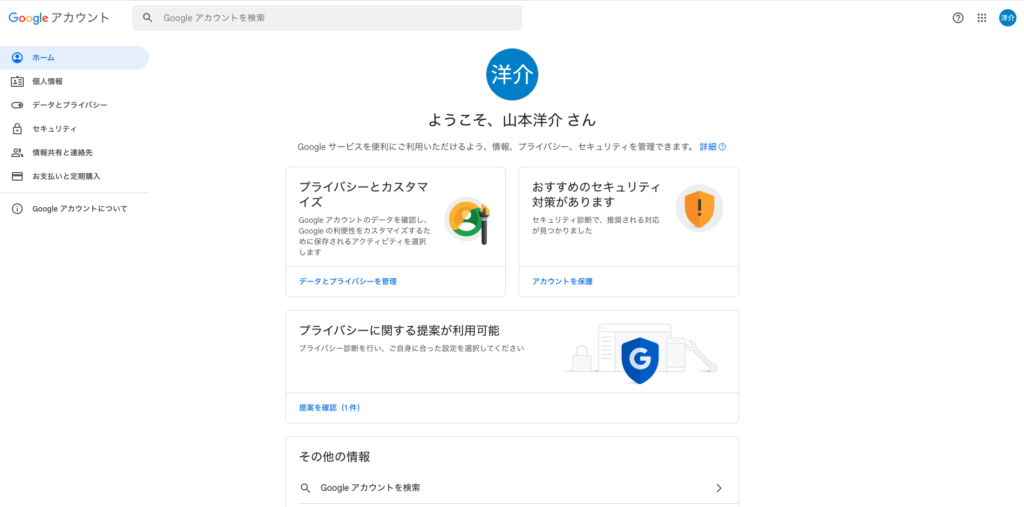Click the アカウントを保護 link
1024x507 pixels.
point(562,282)
